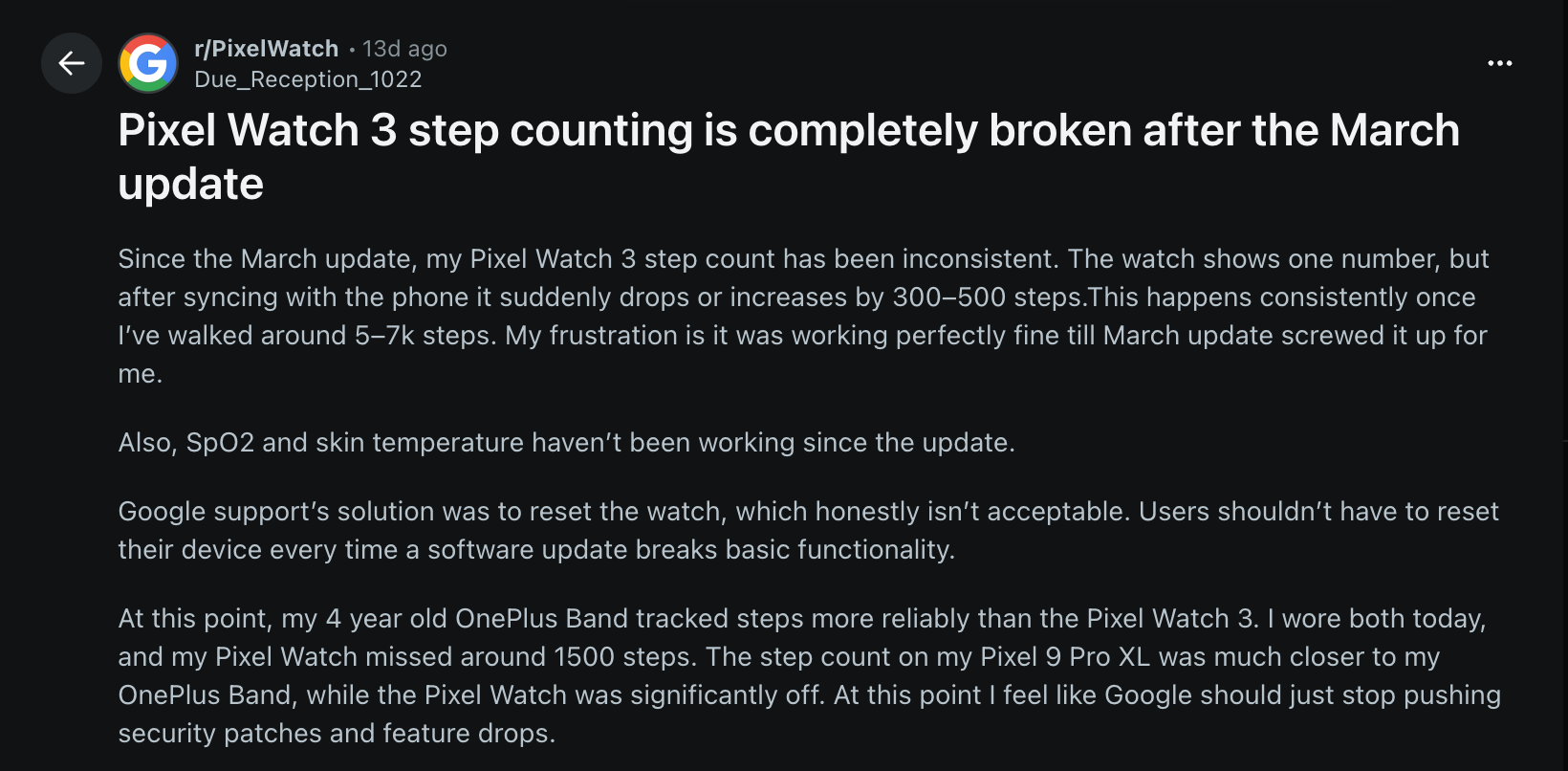The height and width of the screenshot is (771, 1568).
Task: Click the Due_Reception_1022 username
Action: click(x=308, y=79)
